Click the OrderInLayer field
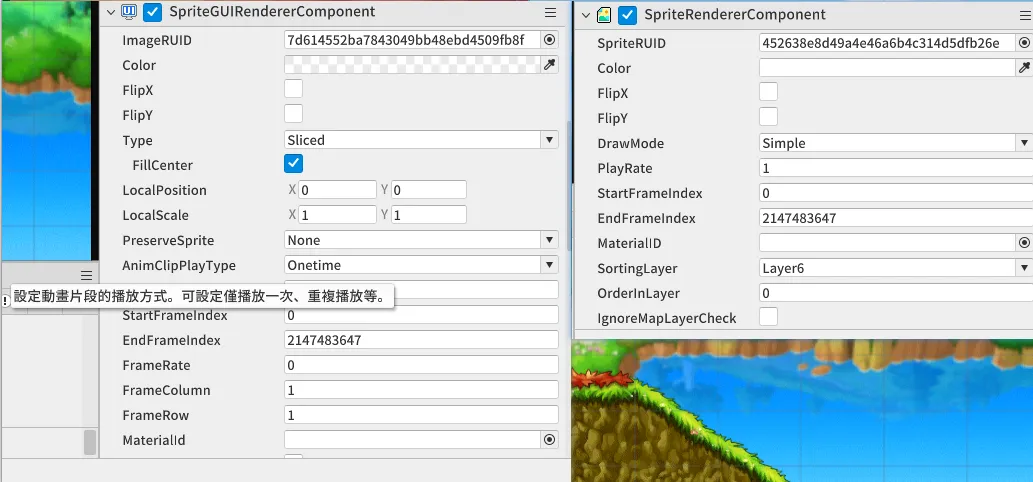 [896, 293]
